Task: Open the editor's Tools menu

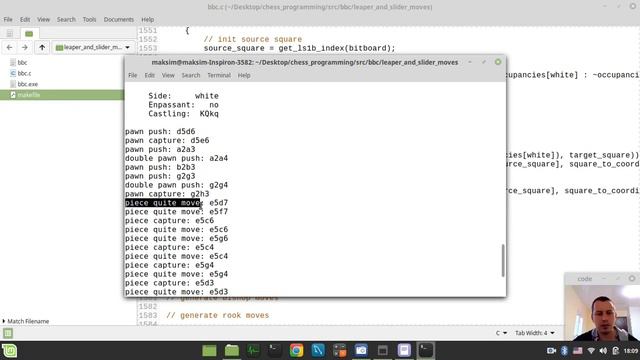Action: tap(89, 20)
